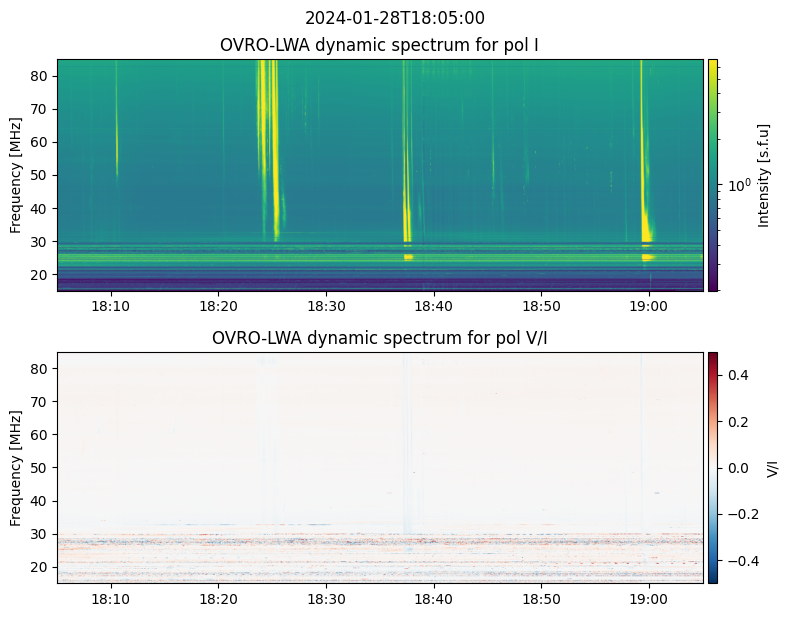Viewport: 790px width, 617px height.
Task: Select the pol V/I dynamic spectrum title
Action: [x=380, y=338]
